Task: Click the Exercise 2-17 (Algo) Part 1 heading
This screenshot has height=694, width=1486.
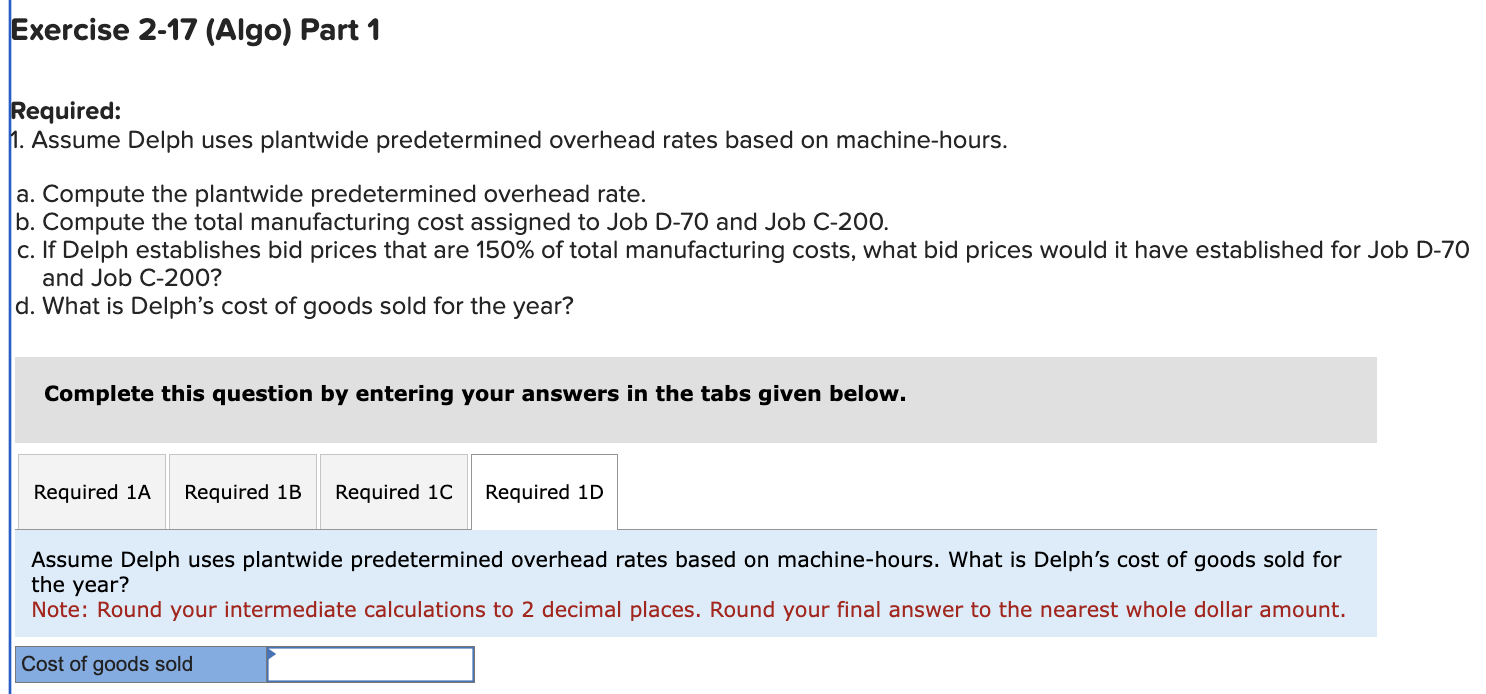Action: click(195, 30)
